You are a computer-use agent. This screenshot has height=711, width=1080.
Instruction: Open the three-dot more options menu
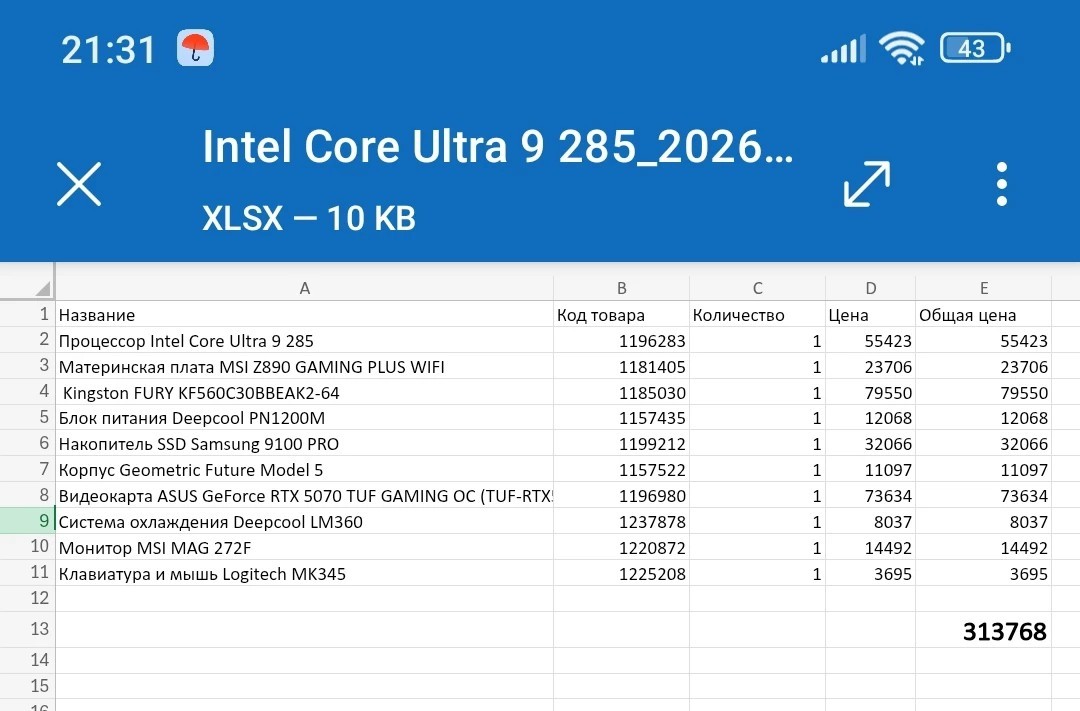(x=1002, y=184)
